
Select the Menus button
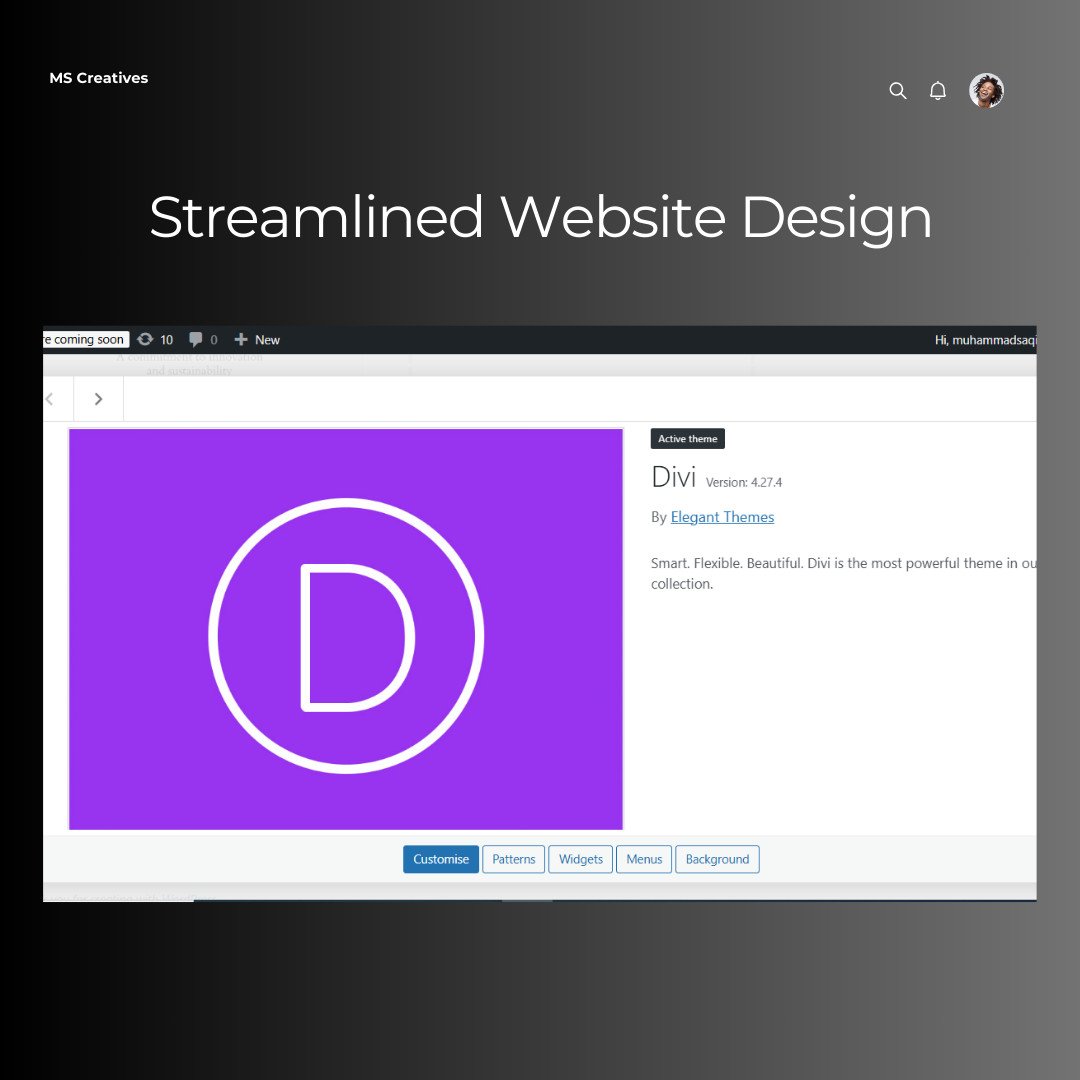[x=644, y=859]
